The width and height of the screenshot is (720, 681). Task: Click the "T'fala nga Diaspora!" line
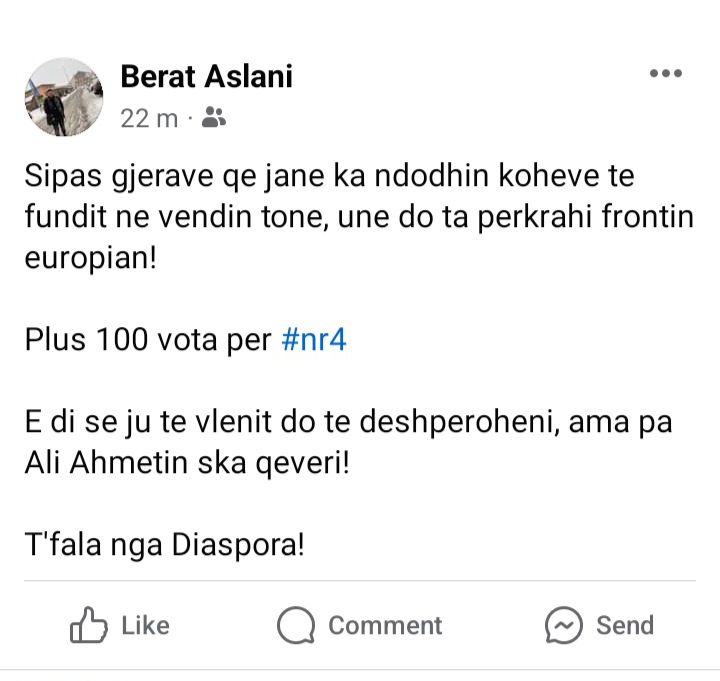pos(164,545)
